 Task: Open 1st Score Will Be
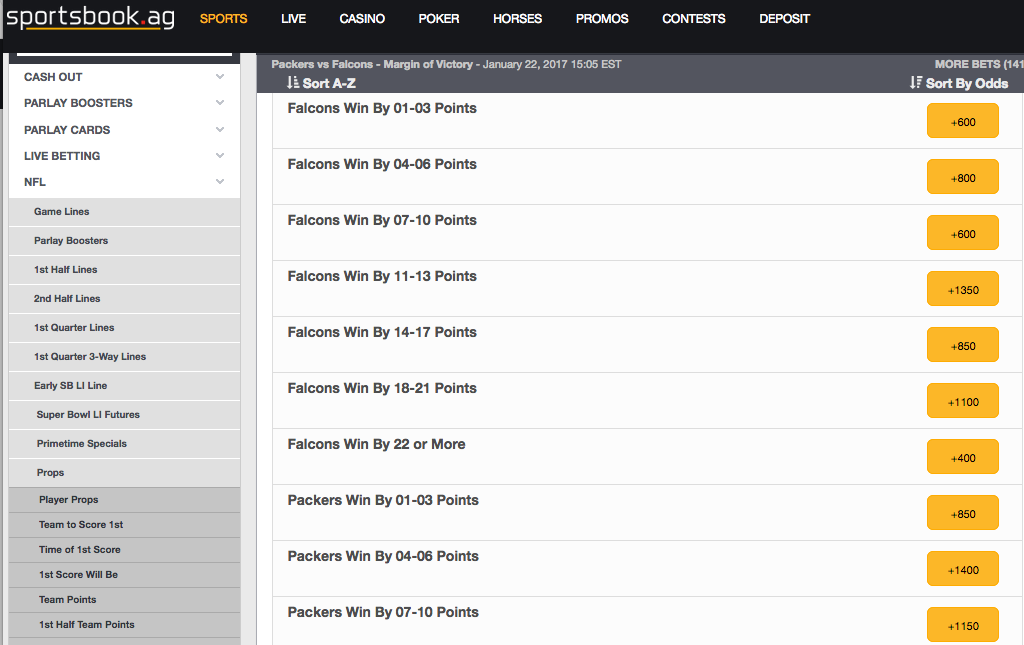click(x=124, y=574)
